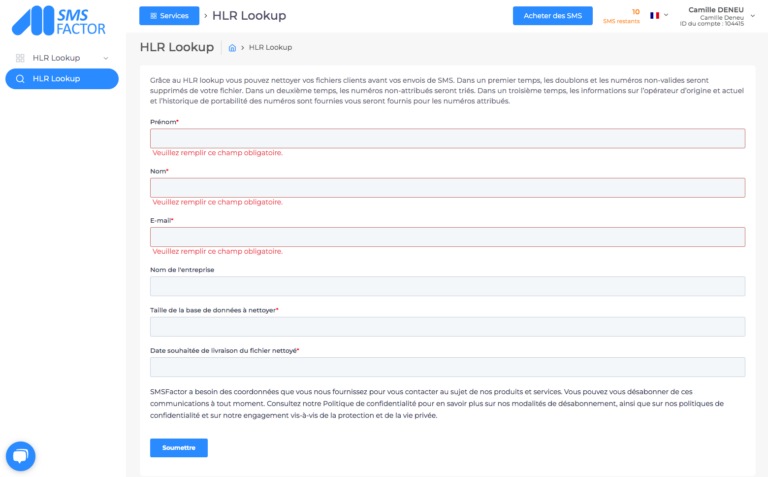Submit the form with Soumettre
Screen dimensions: 768x477
tap(179, 448)
